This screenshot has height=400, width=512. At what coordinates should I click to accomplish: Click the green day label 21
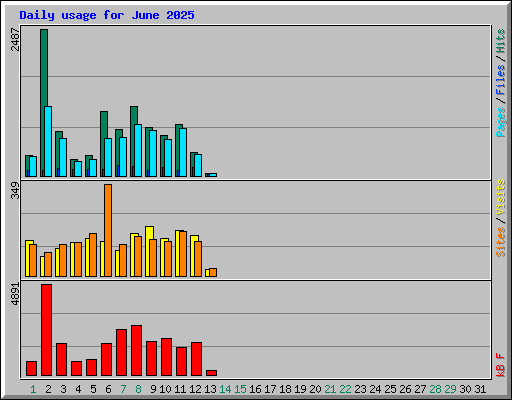point(330,389)
